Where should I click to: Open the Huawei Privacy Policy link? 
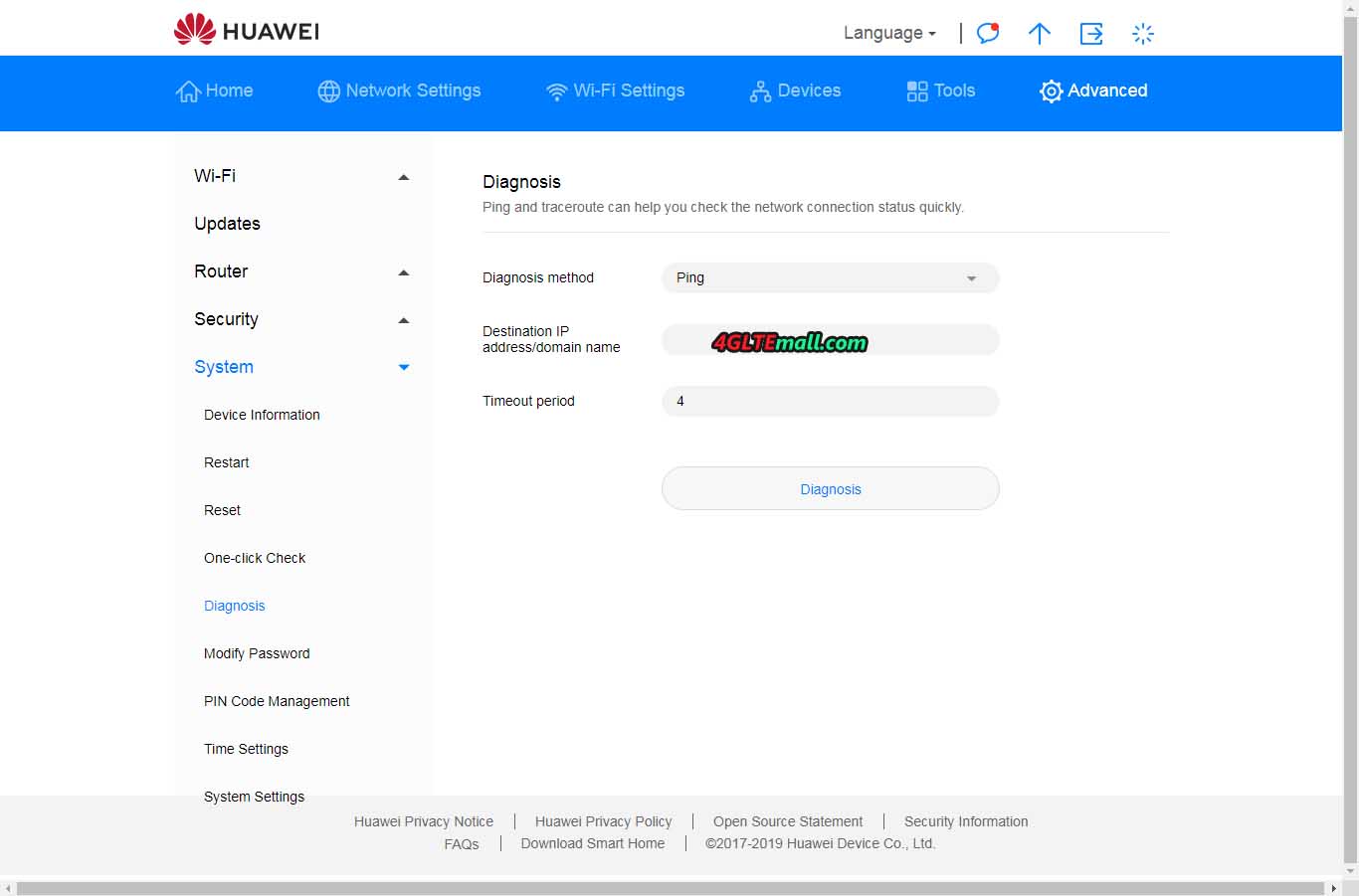point(603,821)
